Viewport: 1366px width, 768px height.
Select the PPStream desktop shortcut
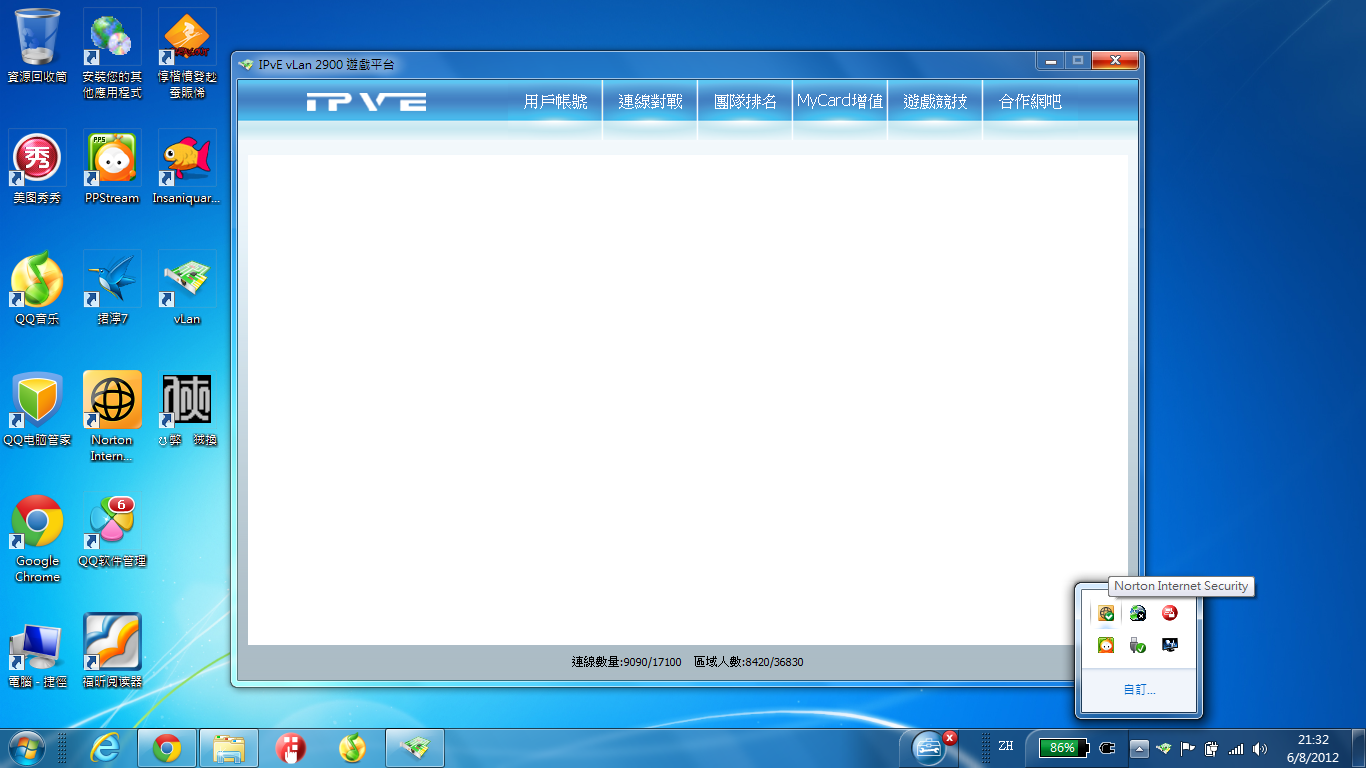(112, 168)
